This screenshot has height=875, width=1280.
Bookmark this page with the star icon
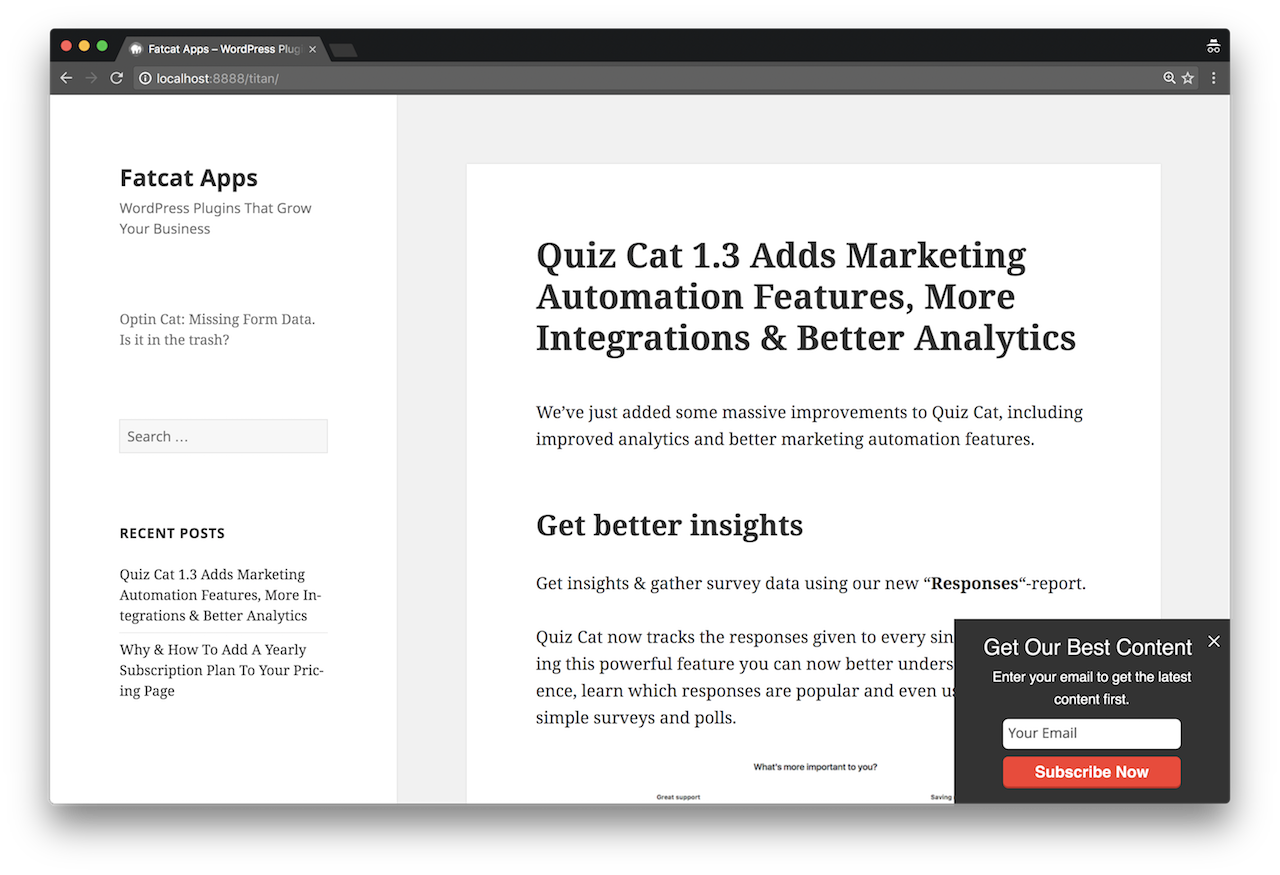(x=1188, y=78)
